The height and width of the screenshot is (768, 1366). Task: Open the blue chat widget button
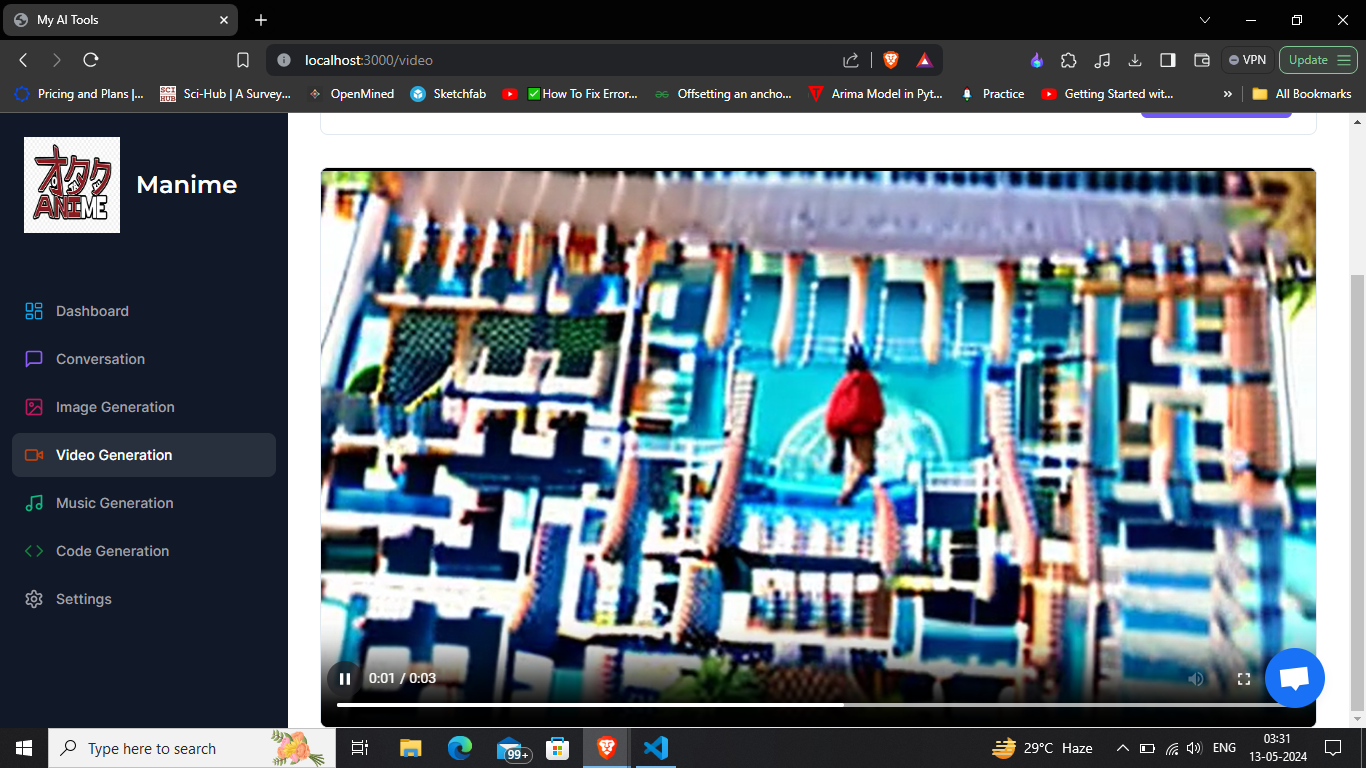pos(1295,678)
